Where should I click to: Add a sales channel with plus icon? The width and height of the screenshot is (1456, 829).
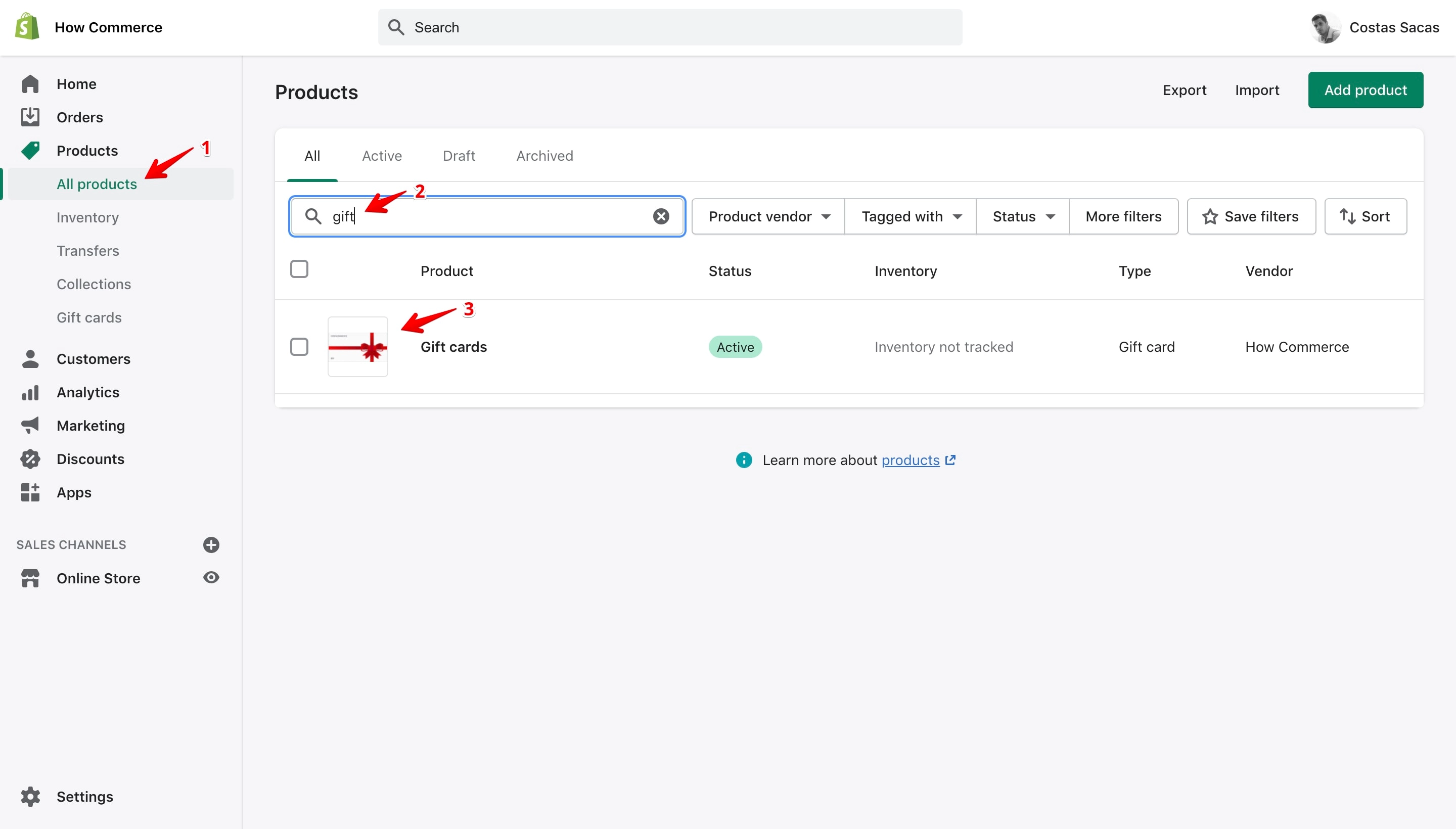211,545
